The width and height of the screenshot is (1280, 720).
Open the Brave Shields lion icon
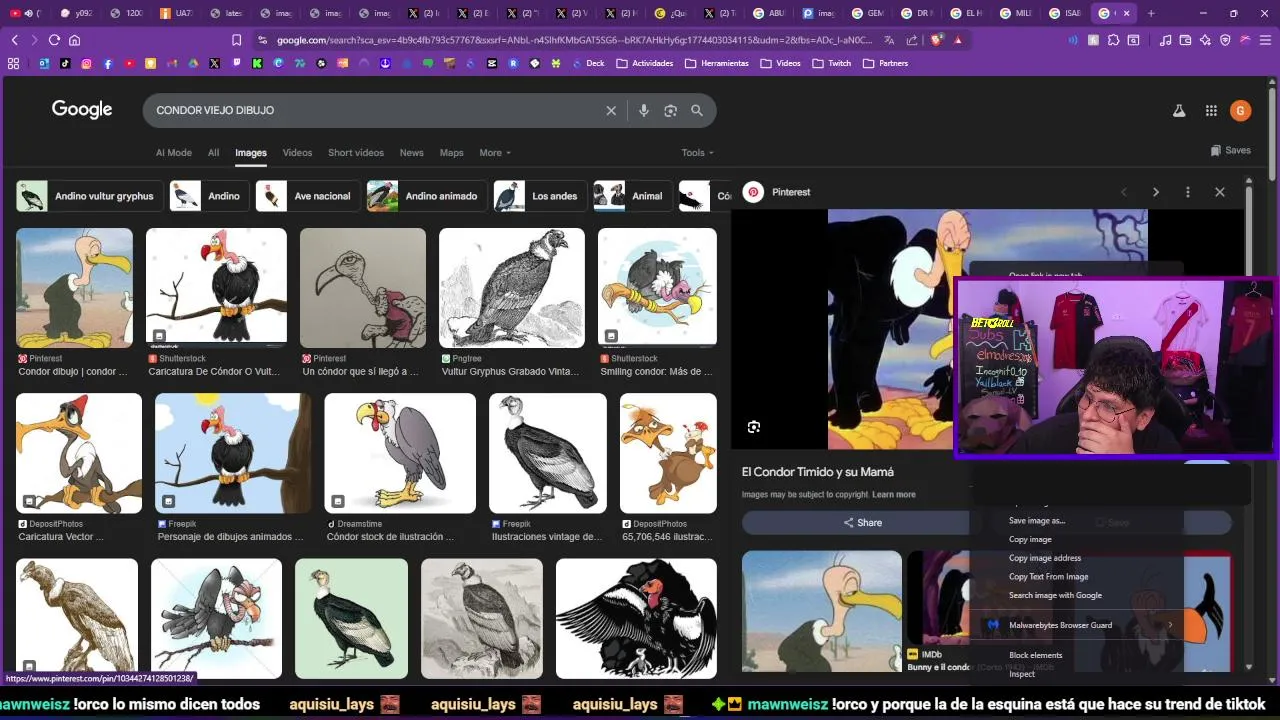coord(937,40)
